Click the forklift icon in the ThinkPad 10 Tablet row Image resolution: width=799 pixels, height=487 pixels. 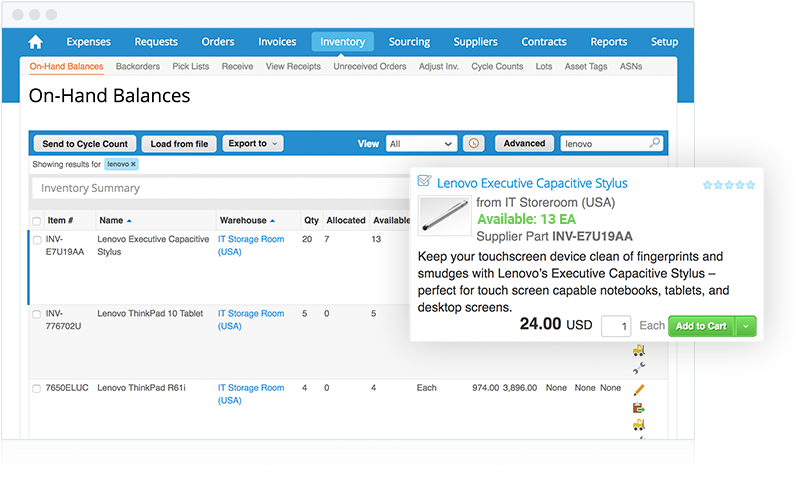638,350
